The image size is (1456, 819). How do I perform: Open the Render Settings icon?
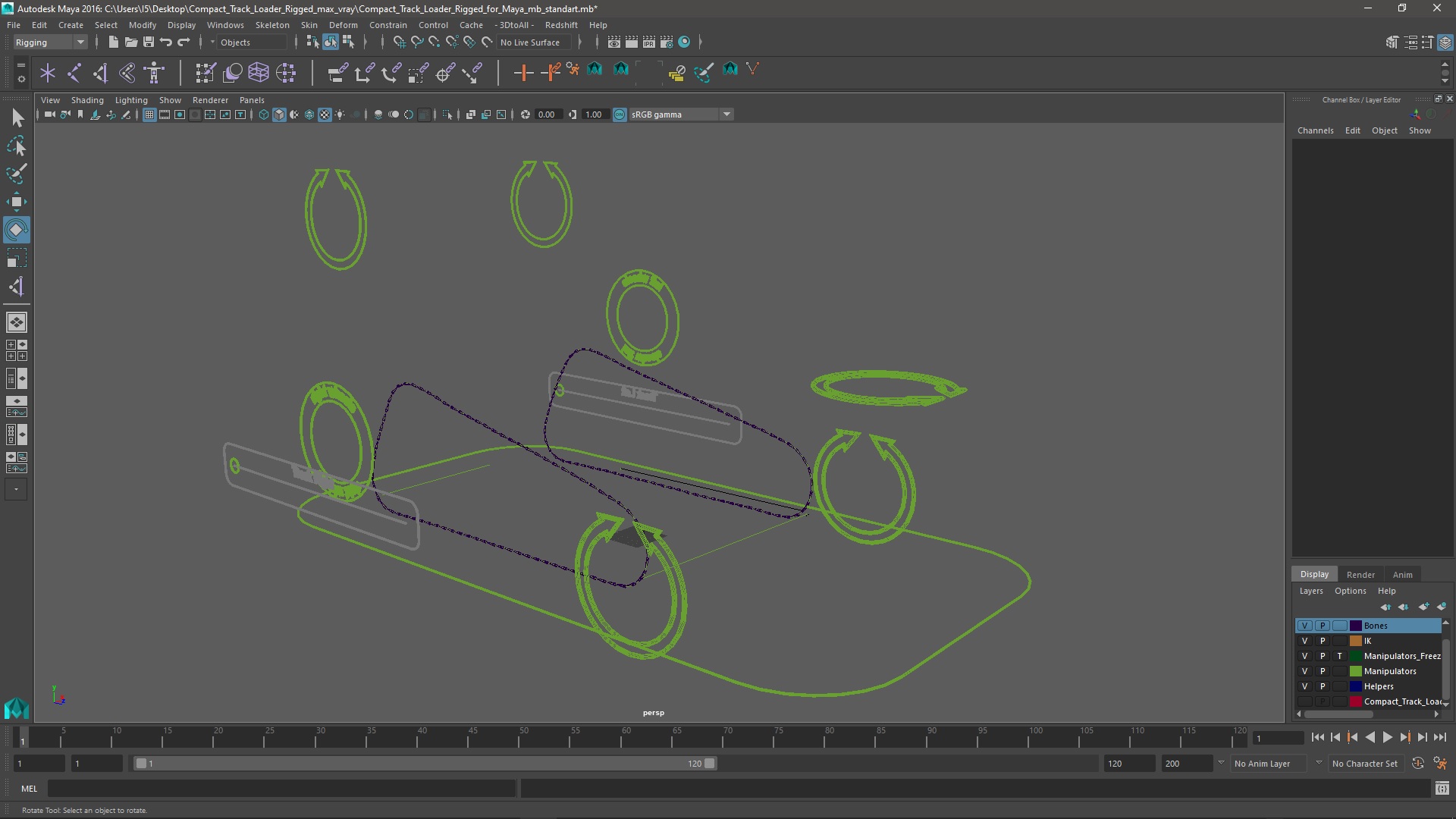[x=667, y=42]
